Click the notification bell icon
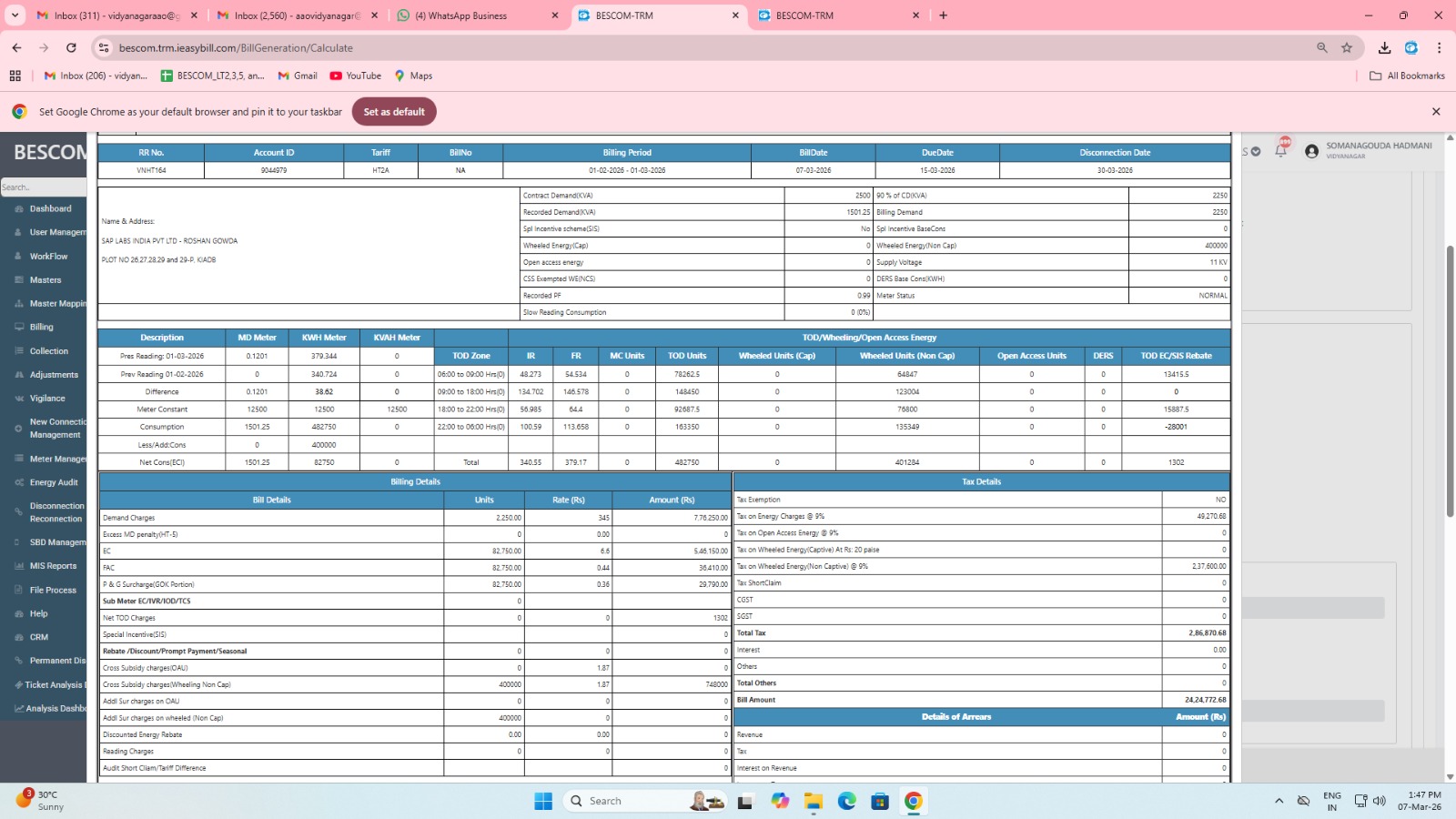This screenshot has width=1456, height=819. coord(1281,150)
